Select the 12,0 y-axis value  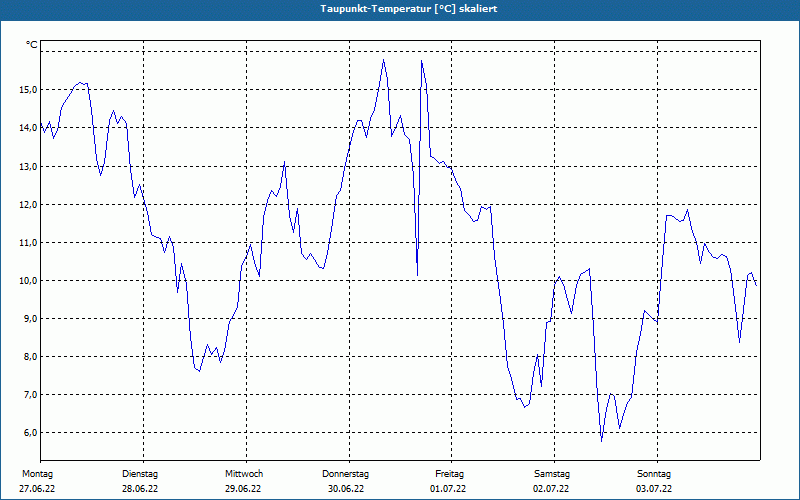coord(28,205)
